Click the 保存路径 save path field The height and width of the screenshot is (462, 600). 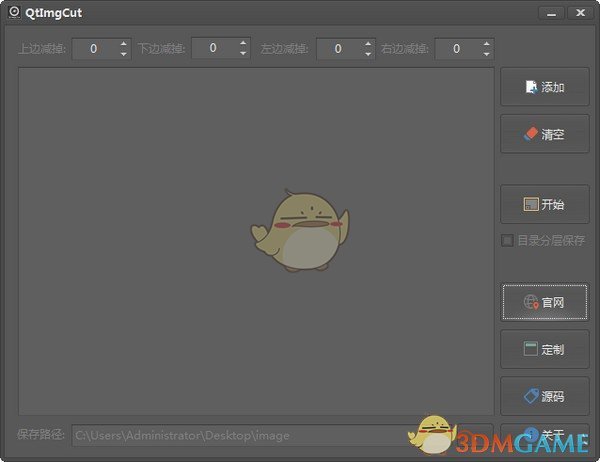(x=240, y=435)
